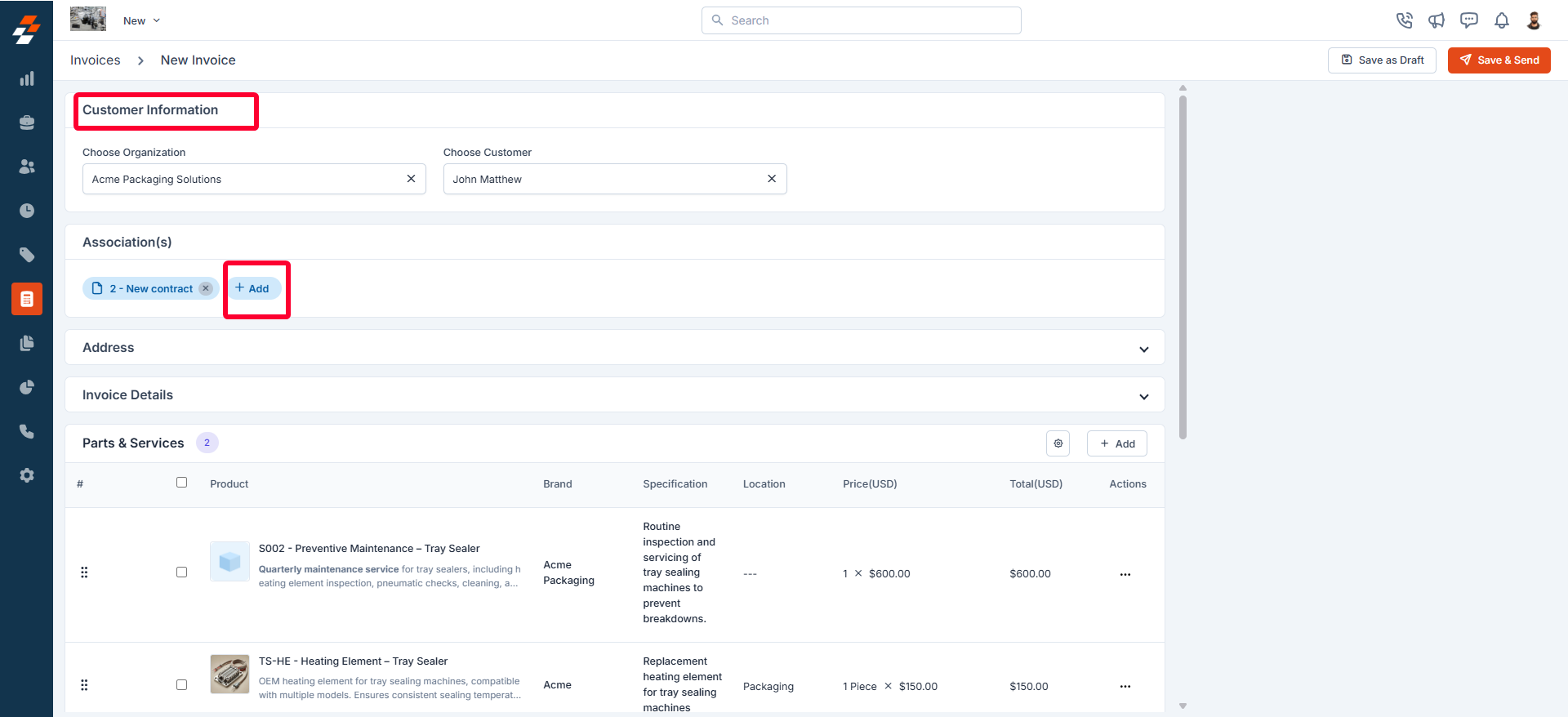Add item in Parts & Services
This screenshot has height=717, width=1568.
(1117, 443)
